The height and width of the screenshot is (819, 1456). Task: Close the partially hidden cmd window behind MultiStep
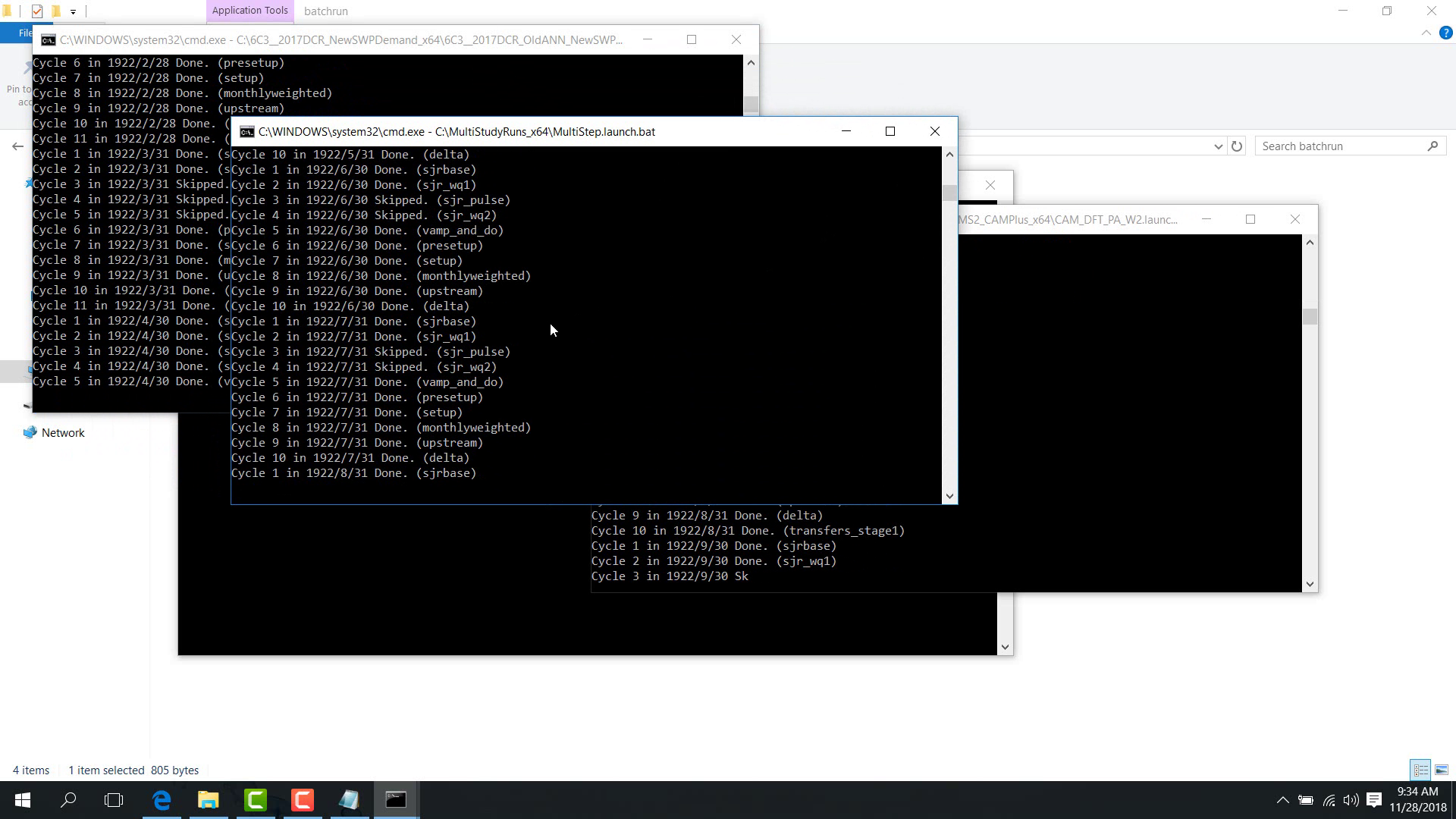click(x=990, y=185)
